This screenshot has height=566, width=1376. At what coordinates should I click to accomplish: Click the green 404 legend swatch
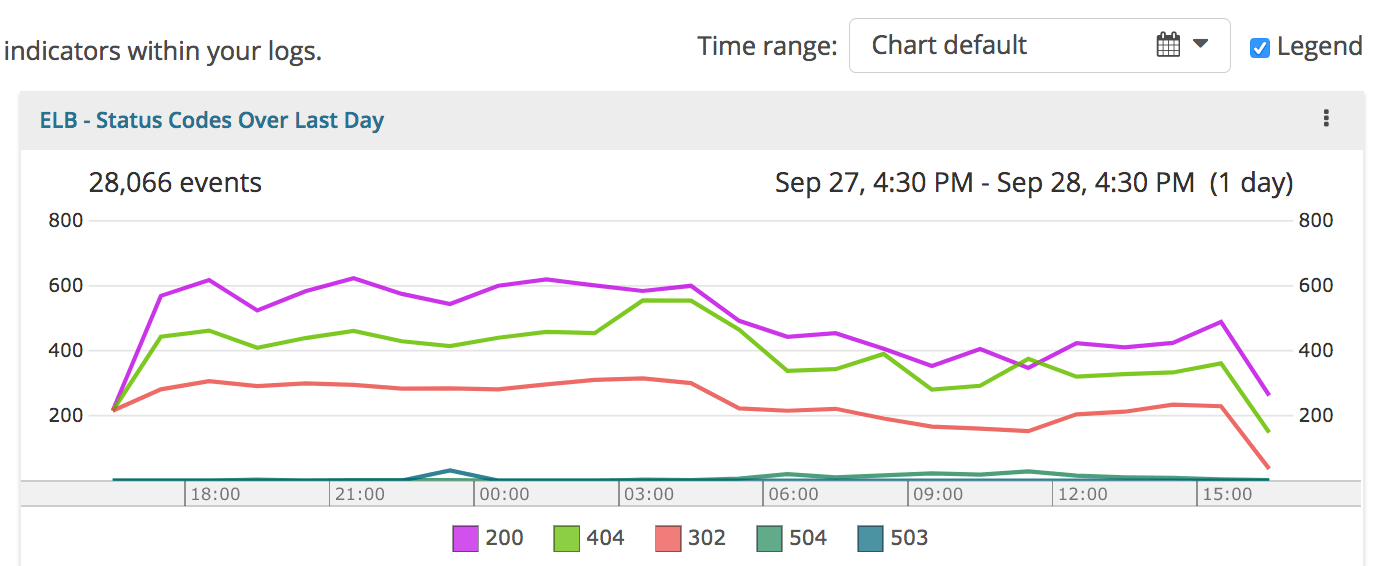tap(567, 539)
